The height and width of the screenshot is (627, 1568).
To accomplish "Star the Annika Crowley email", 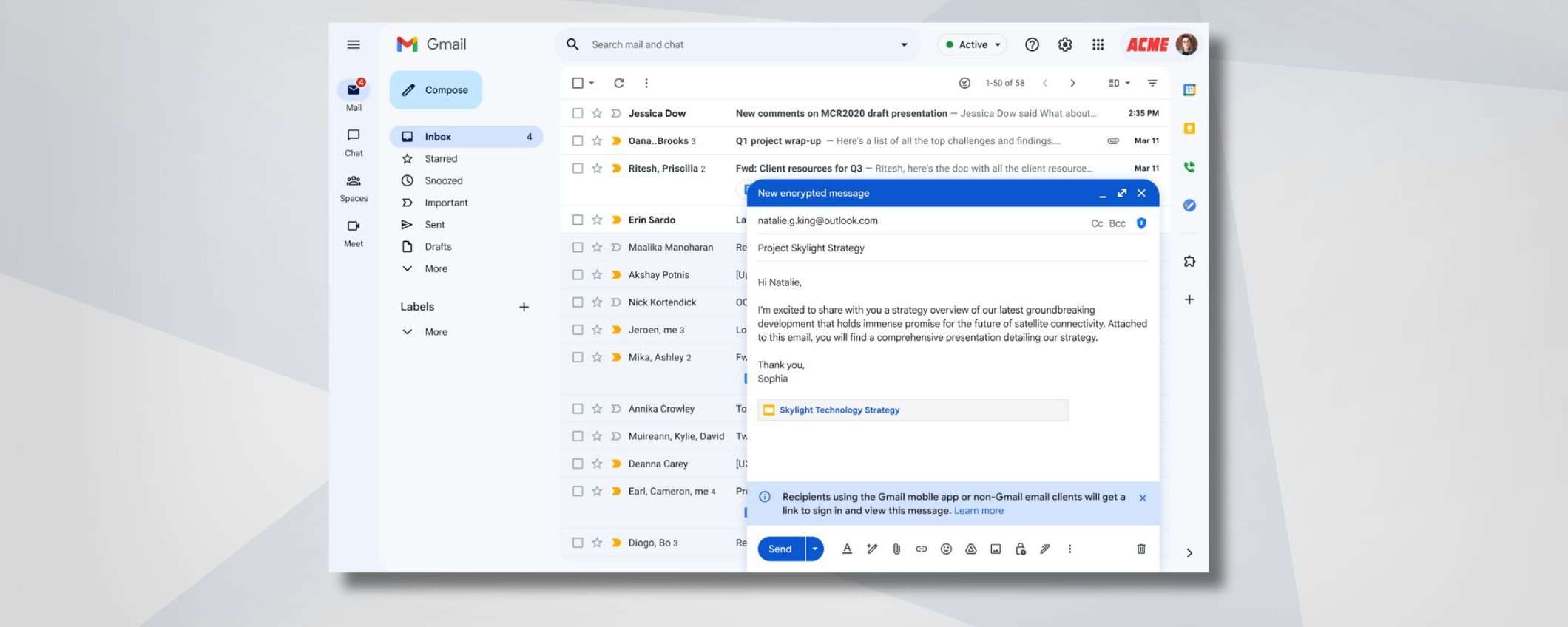I will 597,408.
